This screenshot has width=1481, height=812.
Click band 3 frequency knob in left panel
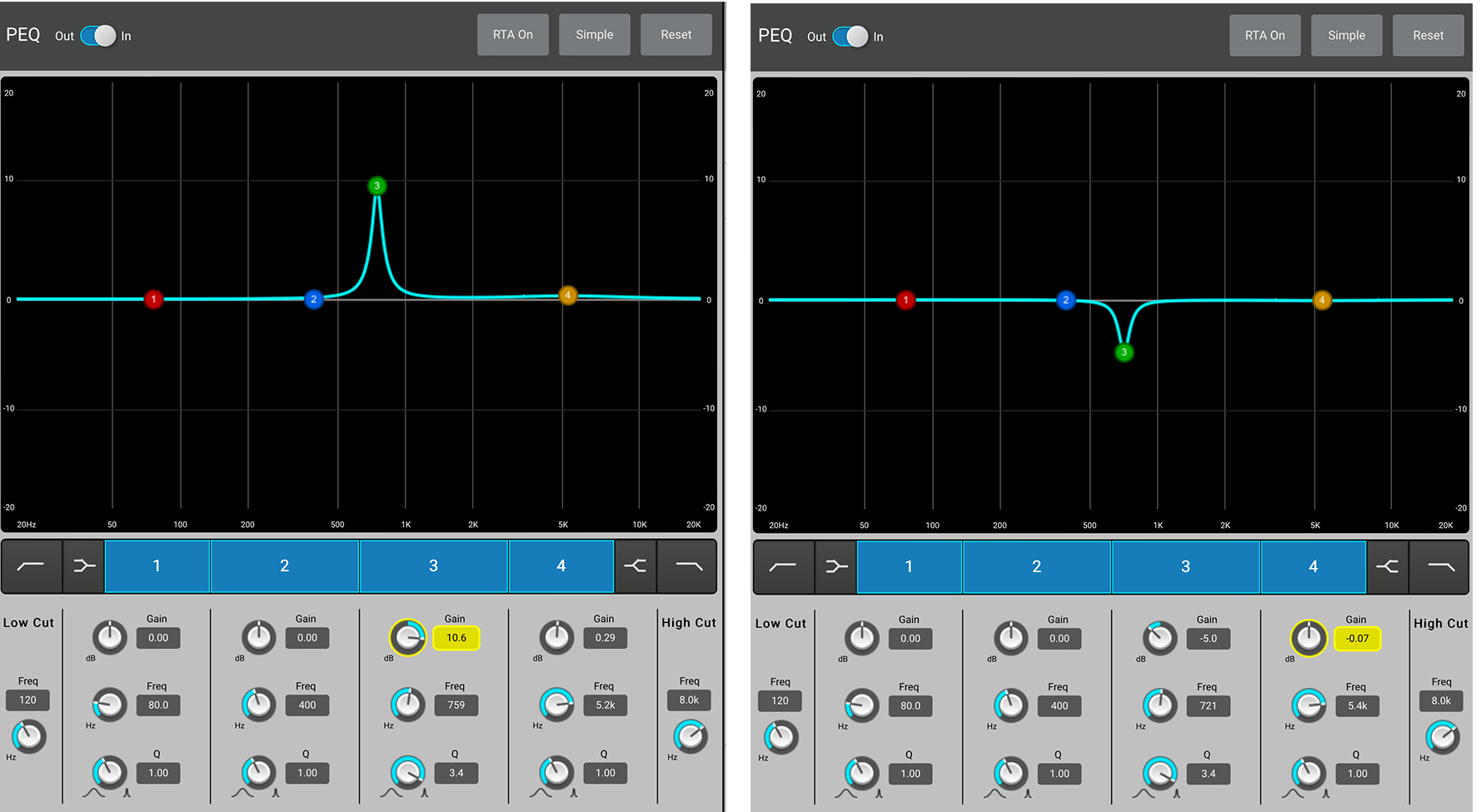[x=408, y=705]
